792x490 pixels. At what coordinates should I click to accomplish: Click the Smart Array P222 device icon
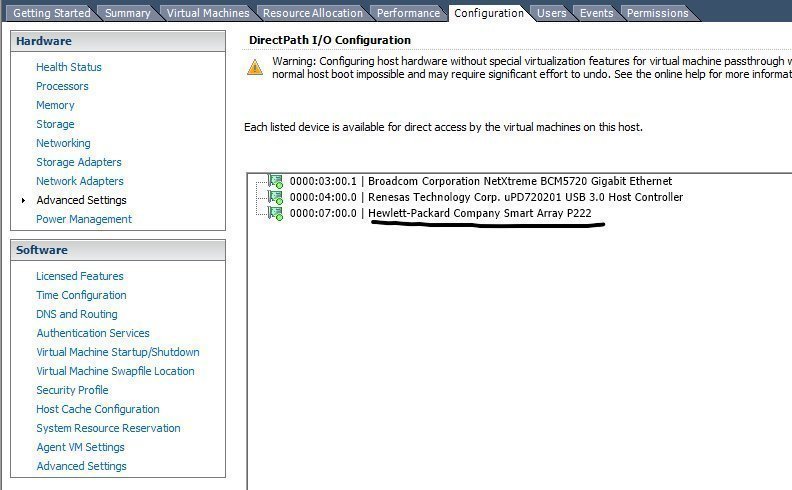[x=277, y=213]
